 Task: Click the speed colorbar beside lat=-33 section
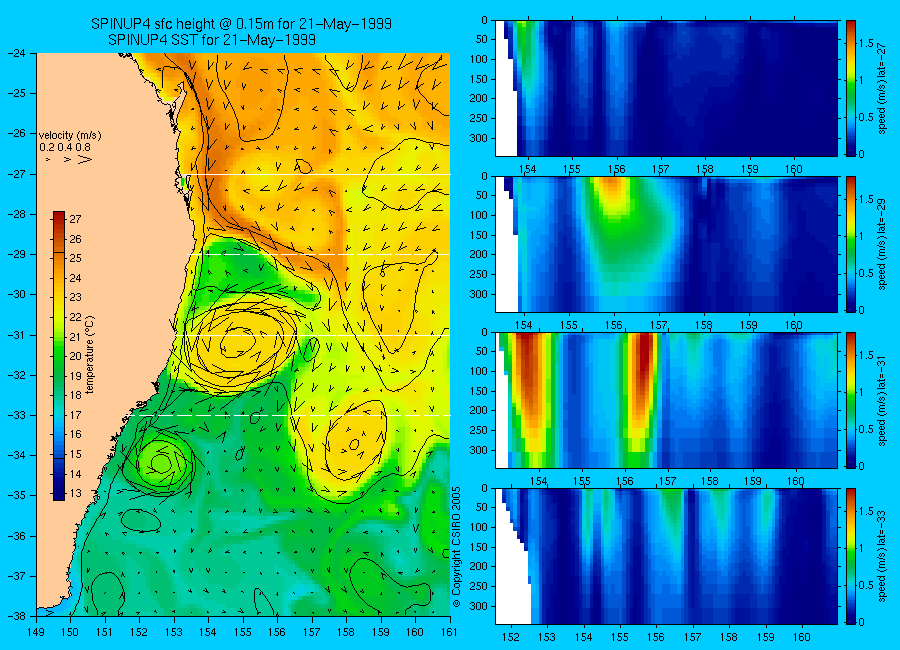click(x=851, y=556)
